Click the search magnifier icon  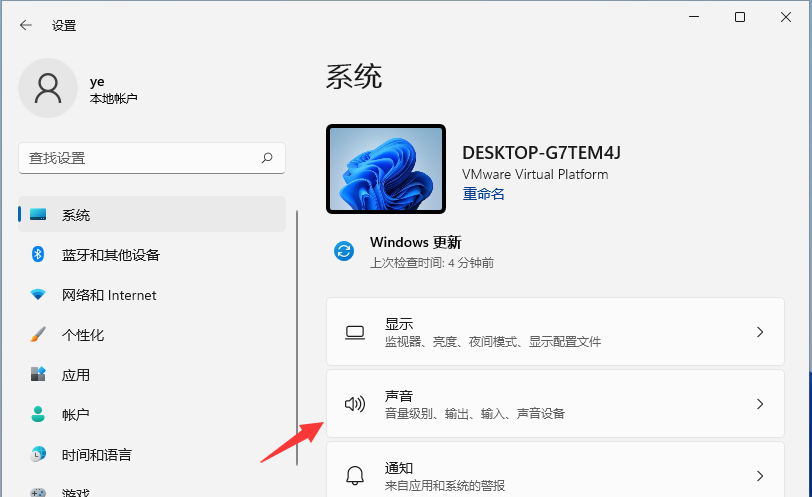point(267,158)
